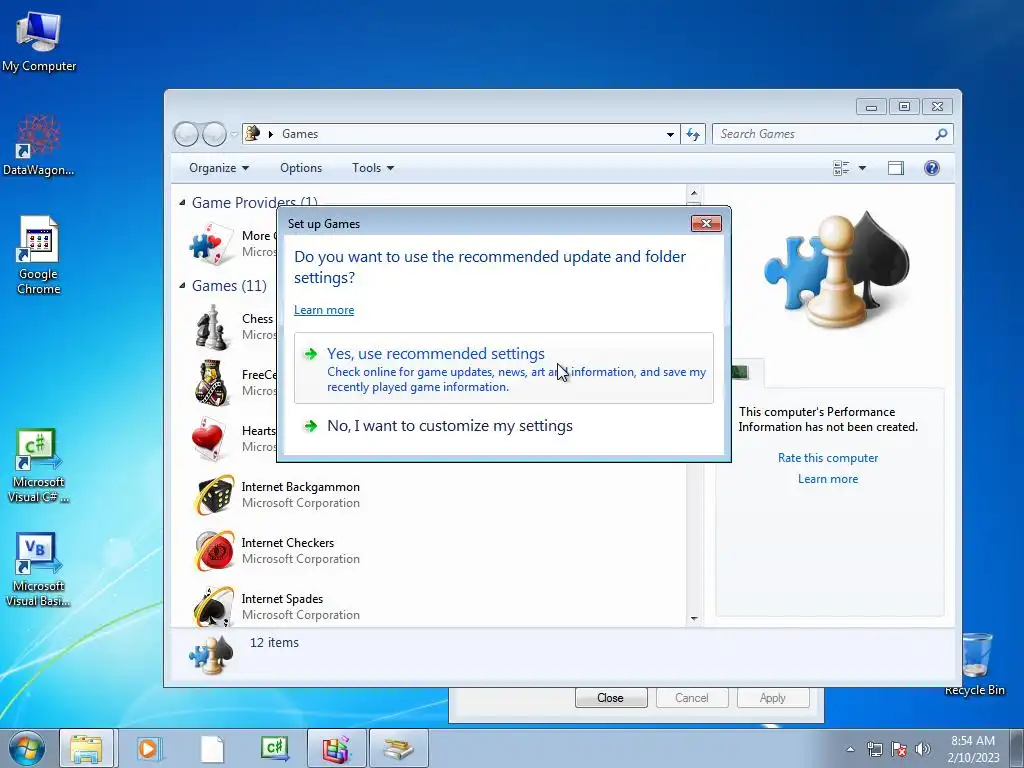This screenshot has height=768, width=1024.
Task: Select the Chess game icon
Action: coord(211,327)
